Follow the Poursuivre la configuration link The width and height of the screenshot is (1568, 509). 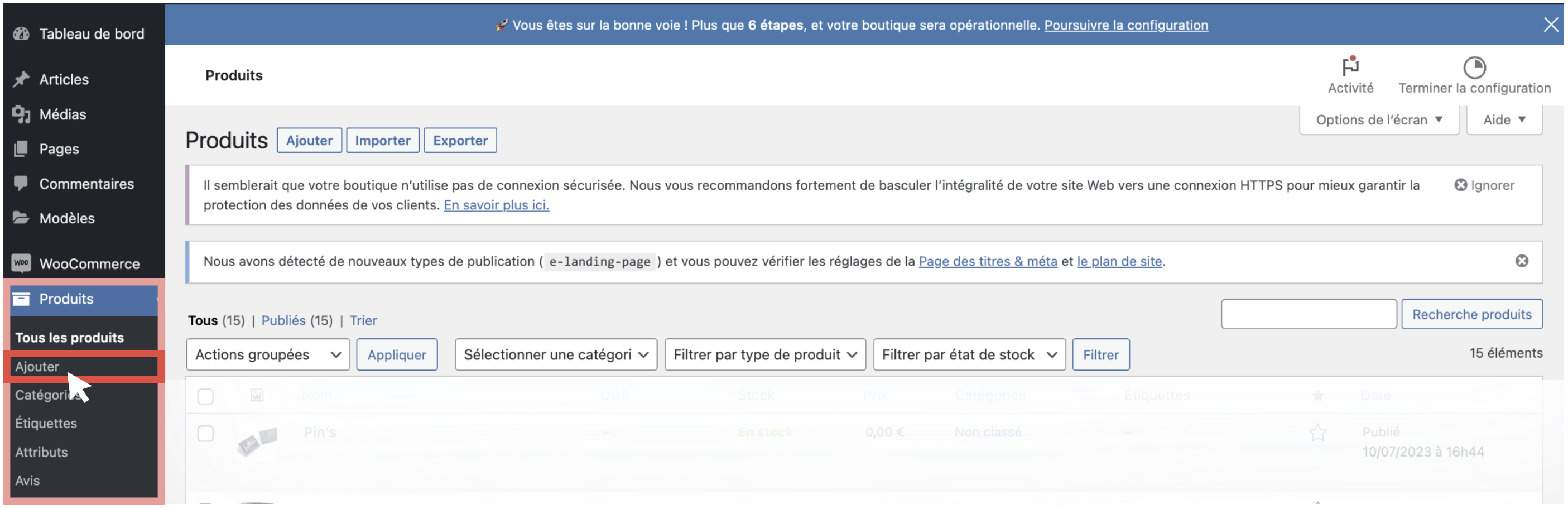[x=1126, y=25]
